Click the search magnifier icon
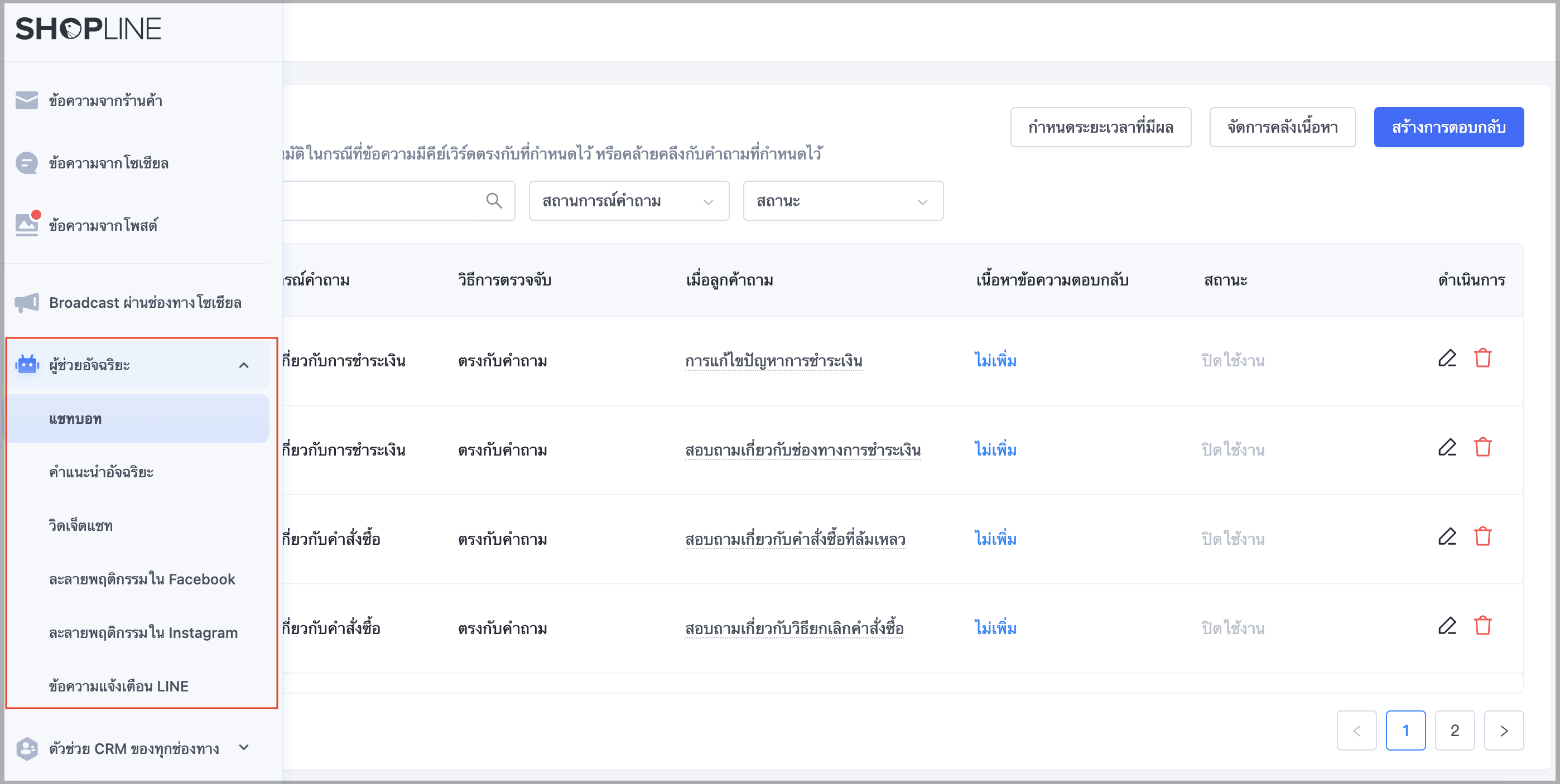1560x784 pixels. [494, 200]
